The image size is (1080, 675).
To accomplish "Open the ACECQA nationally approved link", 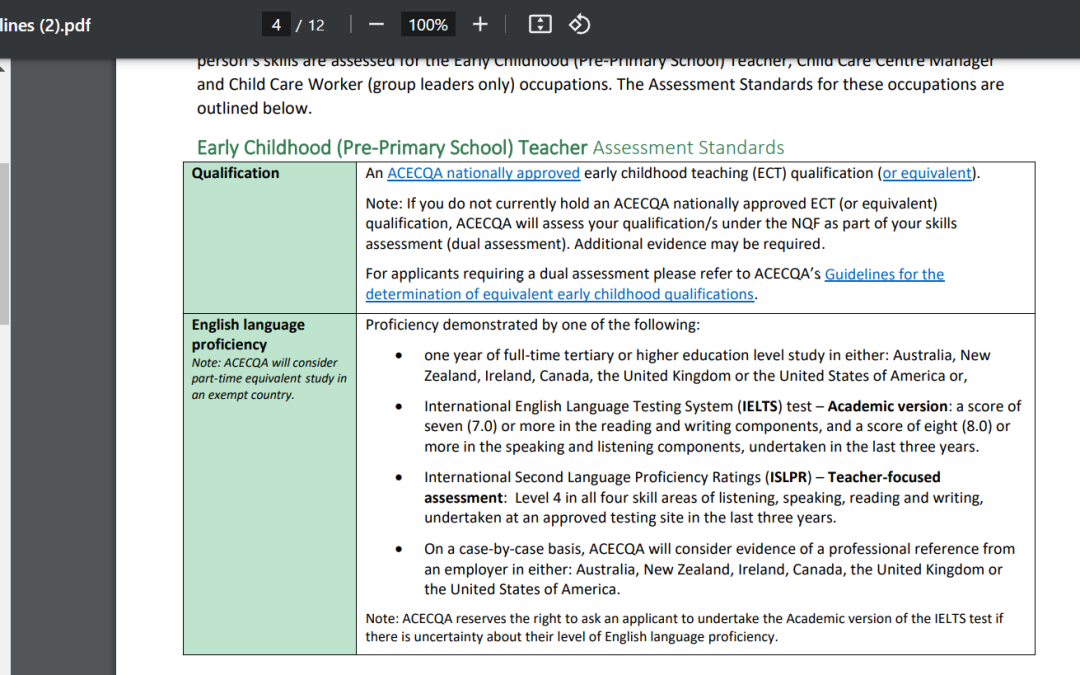I will point(484,174).
